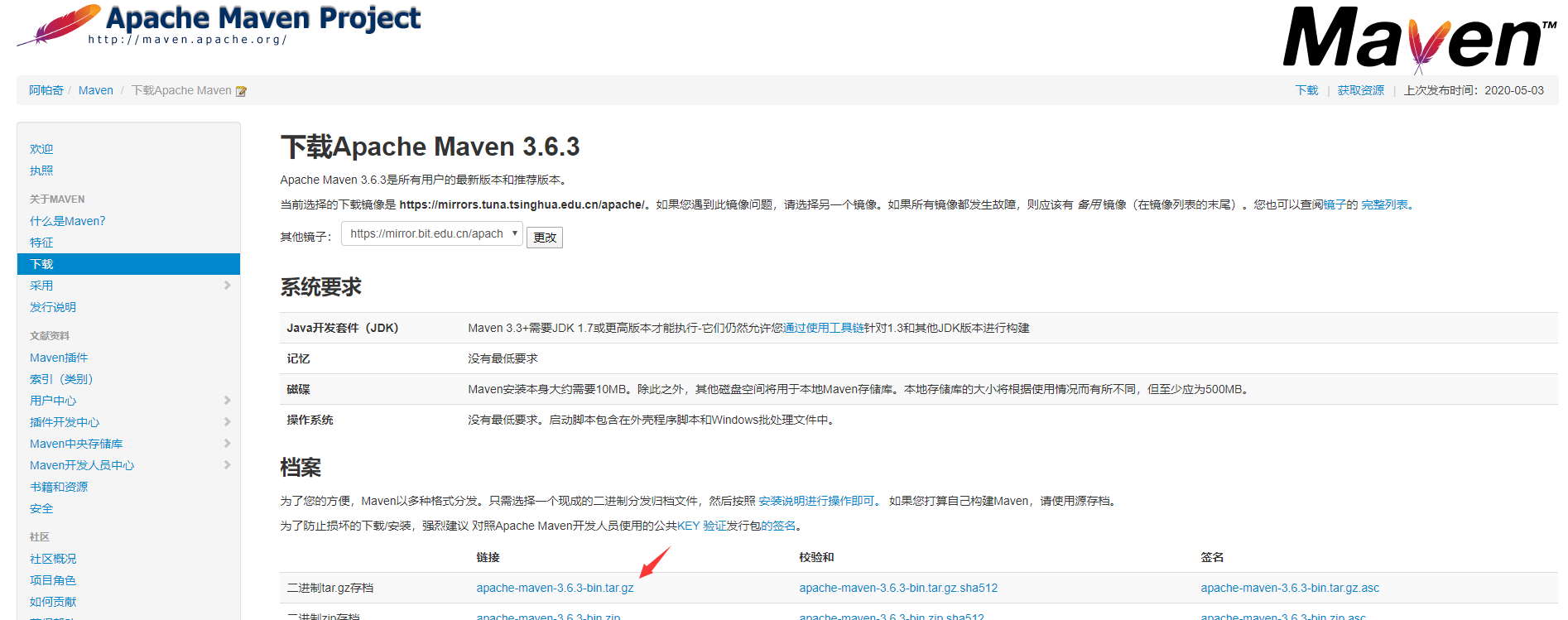Viewport: 1568px width, 620px height.
Task: Open 发行说明 in the sidebar
Action: pos(53,307)
